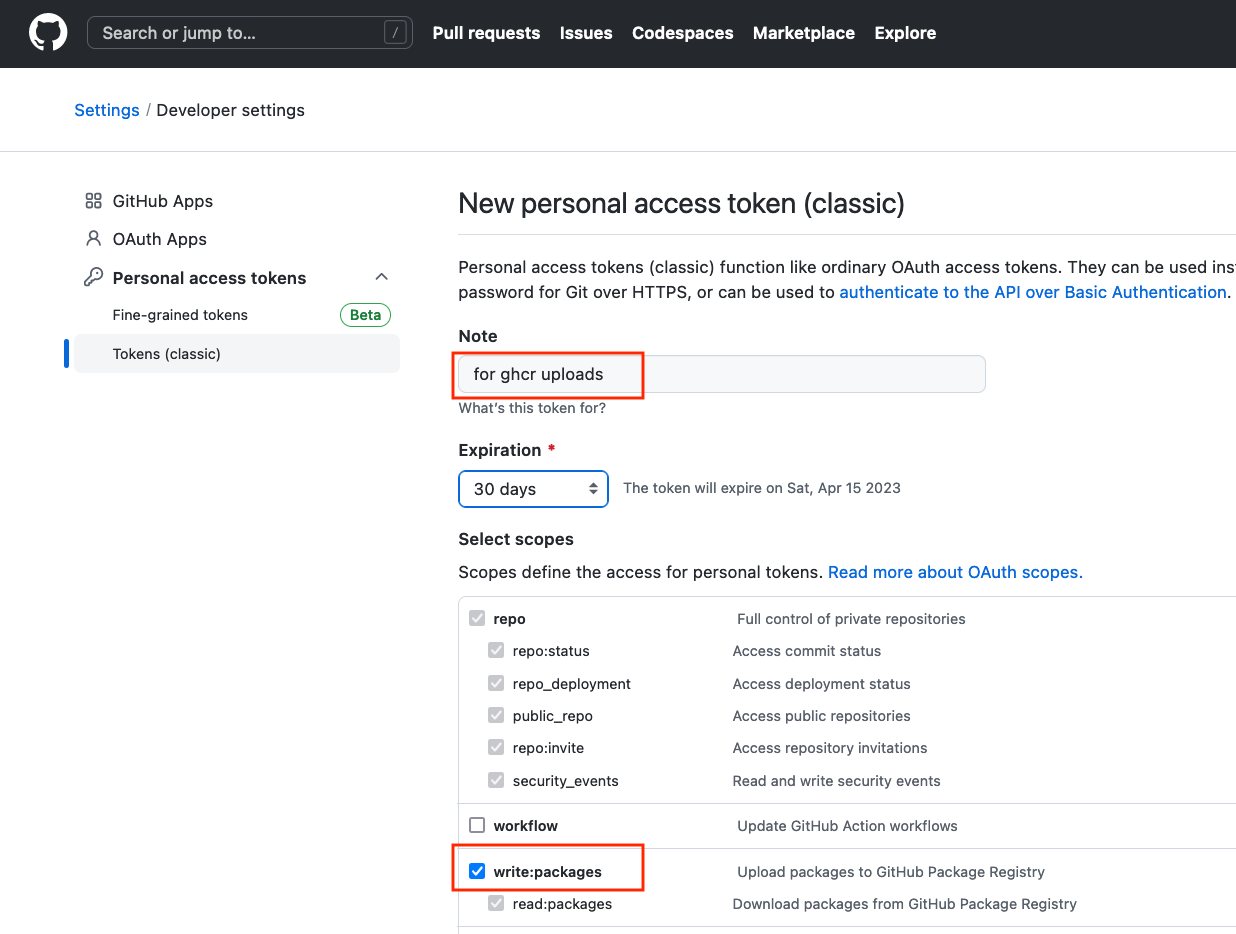
Task: Click the GitHub Octocat logo
Action: pos(48,33)
